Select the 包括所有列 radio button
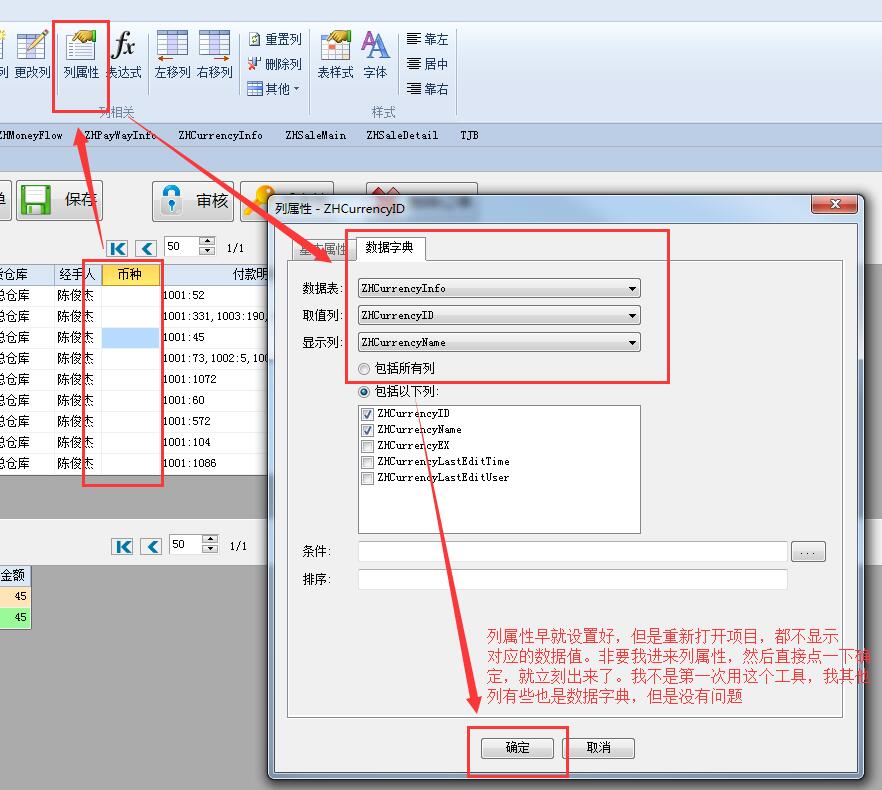Image resolution: width=882 pixels, height=790 pixels. pyautogui.click(x=364, y=369)
